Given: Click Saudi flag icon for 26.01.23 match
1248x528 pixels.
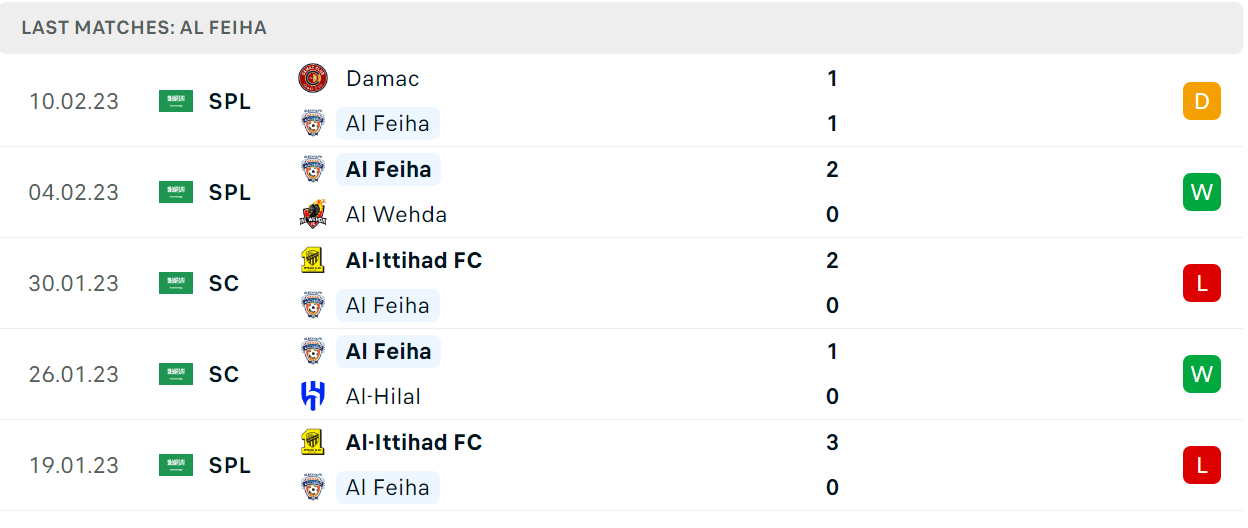Looking at the screenshot, I should point(176,374).
